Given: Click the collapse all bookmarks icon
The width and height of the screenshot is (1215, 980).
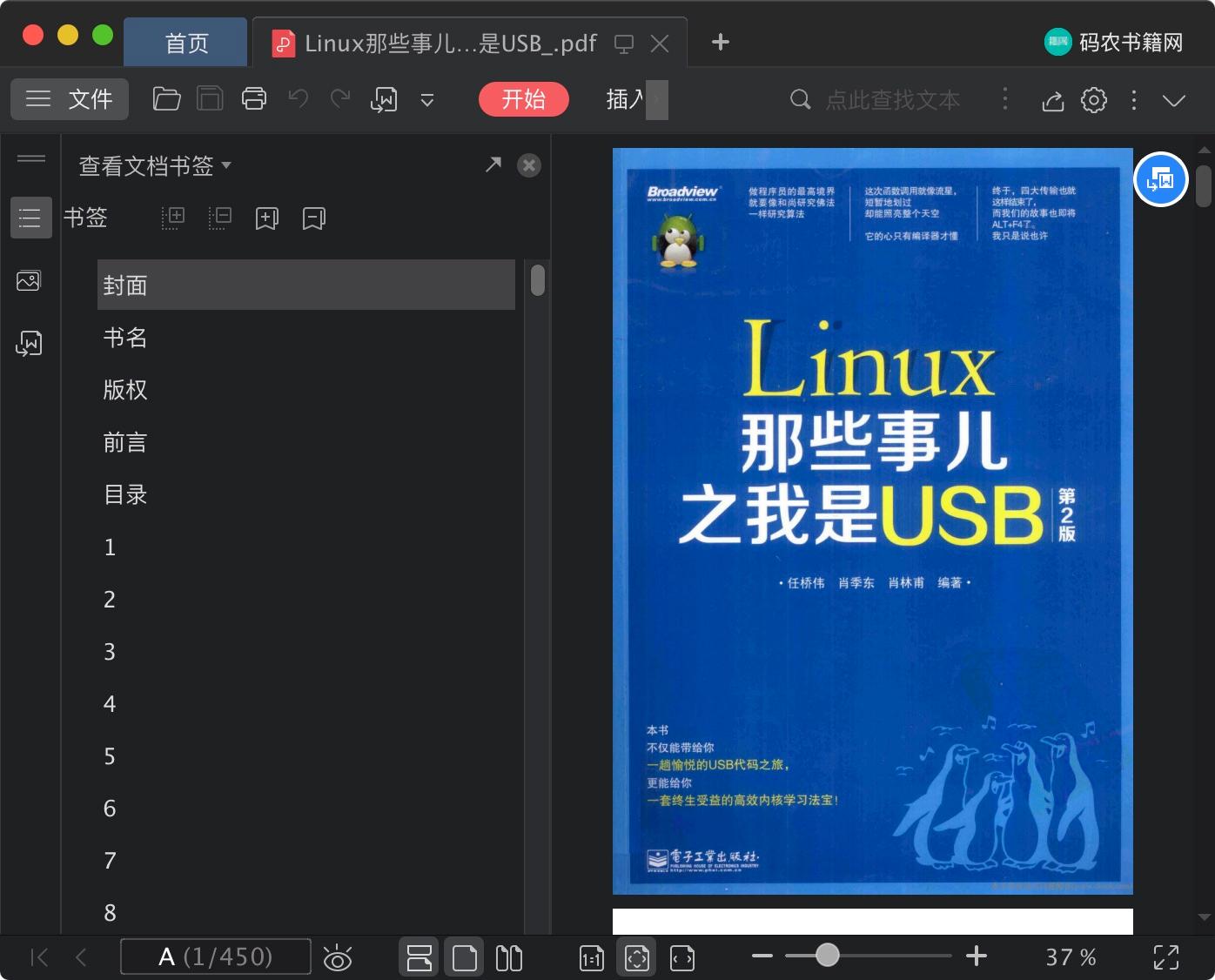Looking at the screenshot, I should [x=220, y=218].
